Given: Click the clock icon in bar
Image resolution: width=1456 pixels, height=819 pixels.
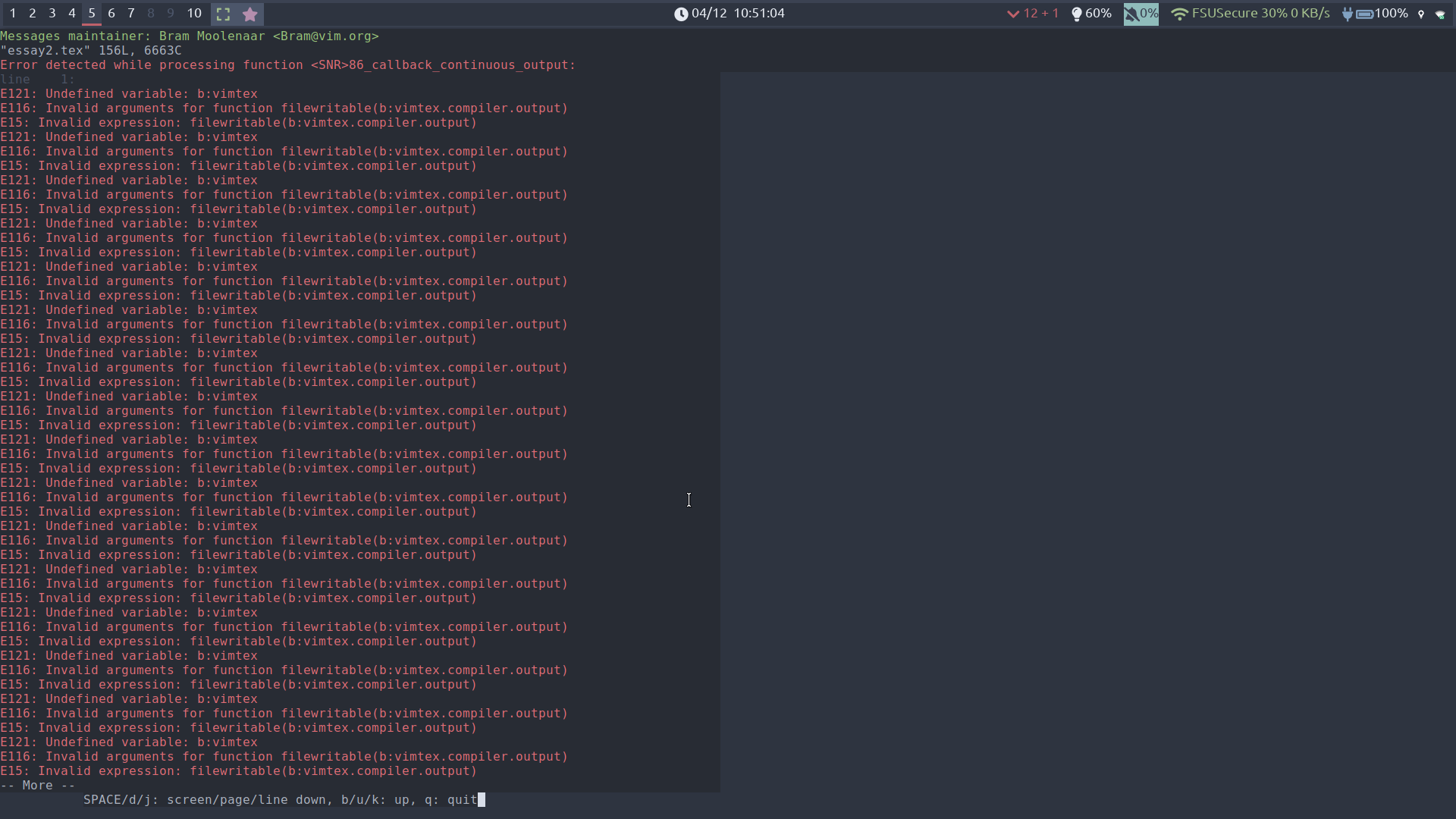Looking at the screenshot, I should 681,14.
